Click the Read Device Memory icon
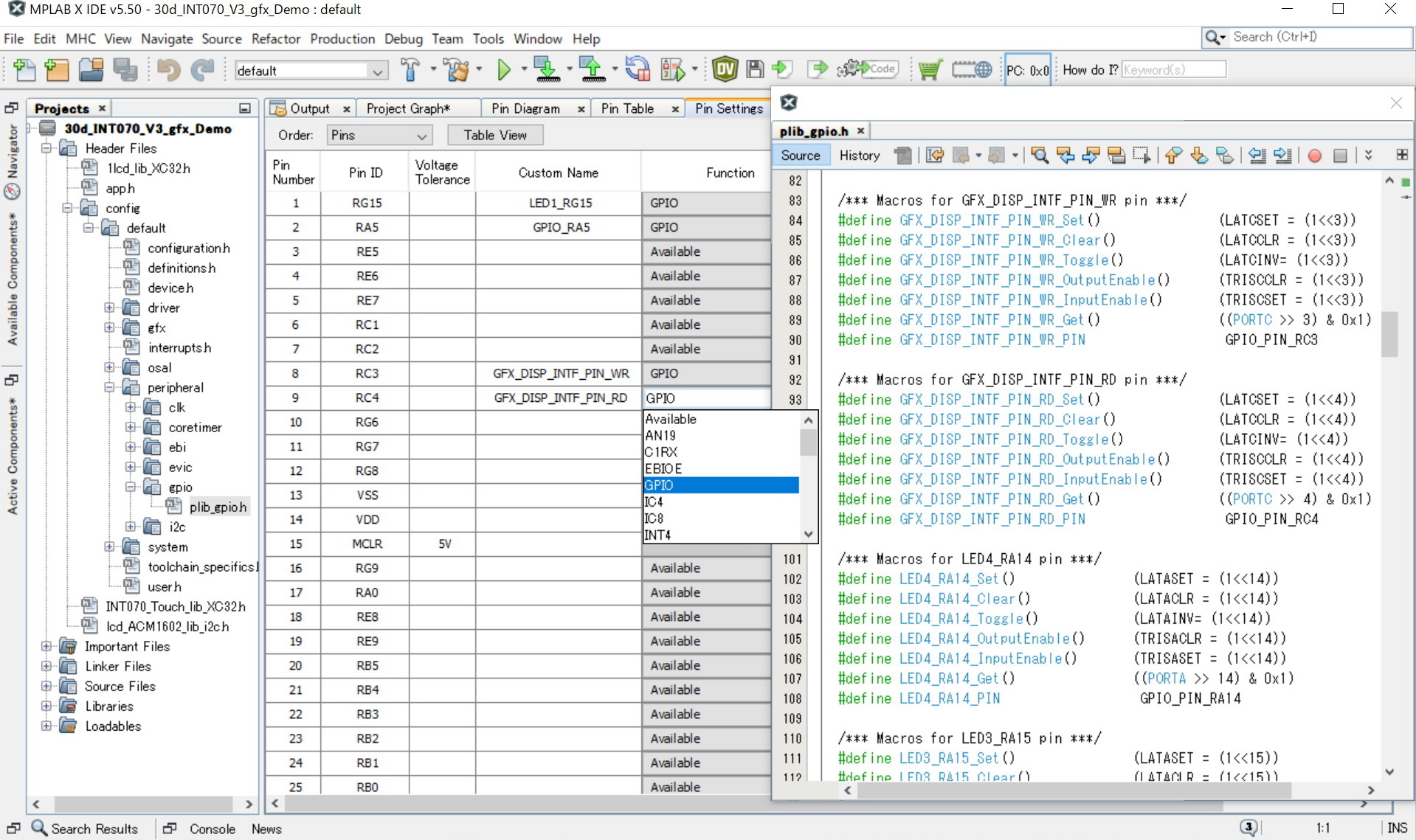 pos(592,70)
